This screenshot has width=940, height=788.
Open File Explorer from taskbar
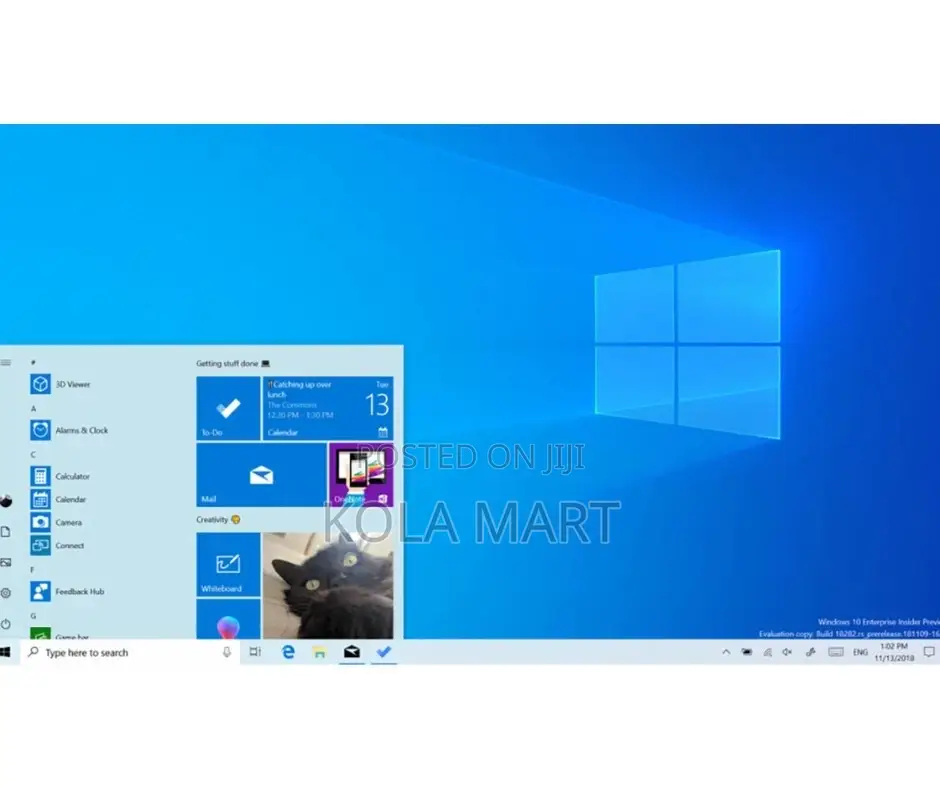[x=320, y=652]
